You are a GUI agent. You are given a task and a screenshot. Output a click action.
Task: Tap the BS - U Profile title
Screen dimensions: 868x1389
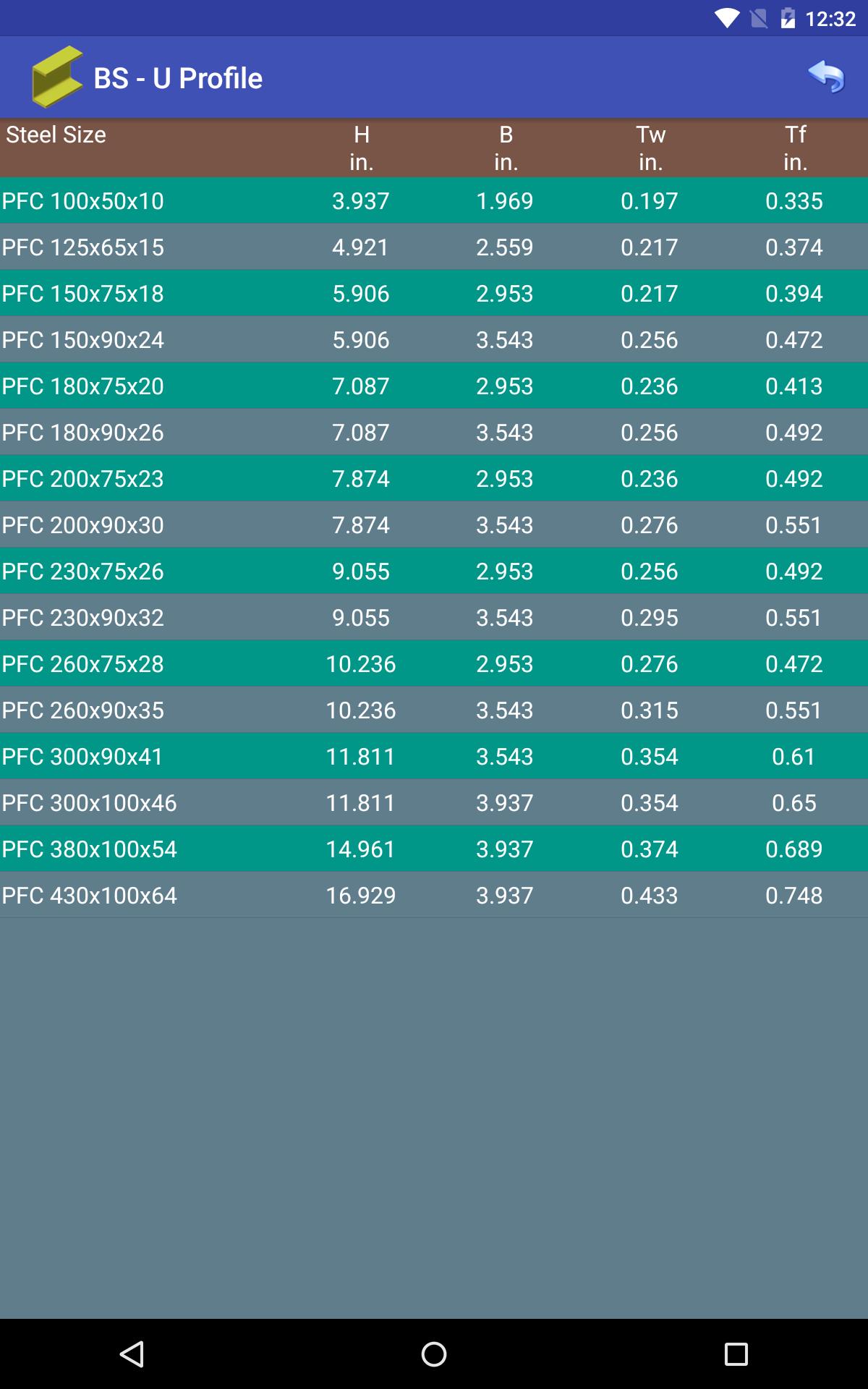click(178, 78)
